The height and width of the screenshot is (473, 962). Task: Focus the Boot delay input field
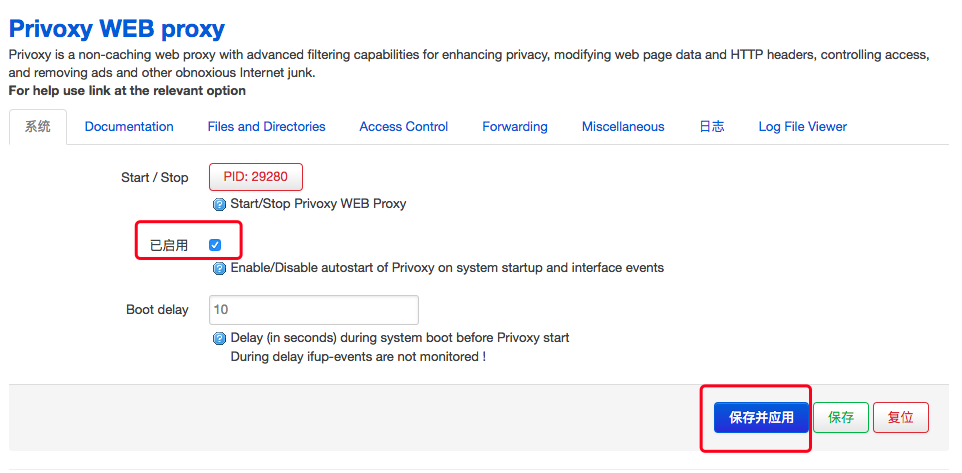click(313, 310)
